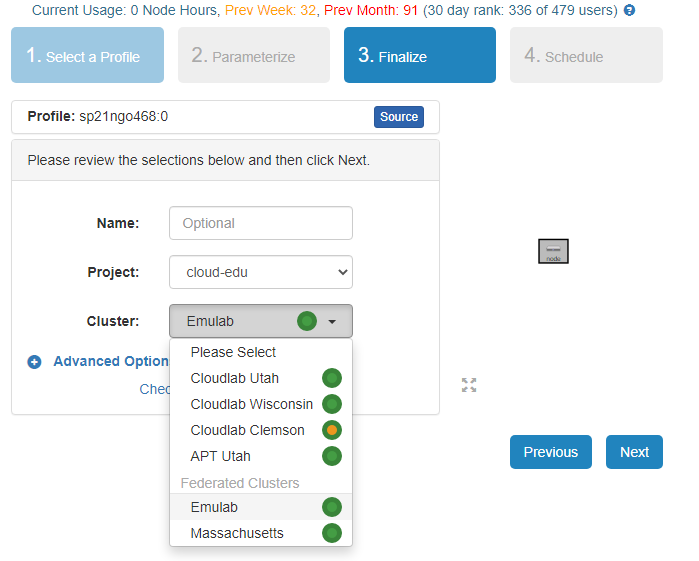The image size is (699, 561).
Task: Choose Cloudlab Wisconsin from cluster list
Action: 251,404
